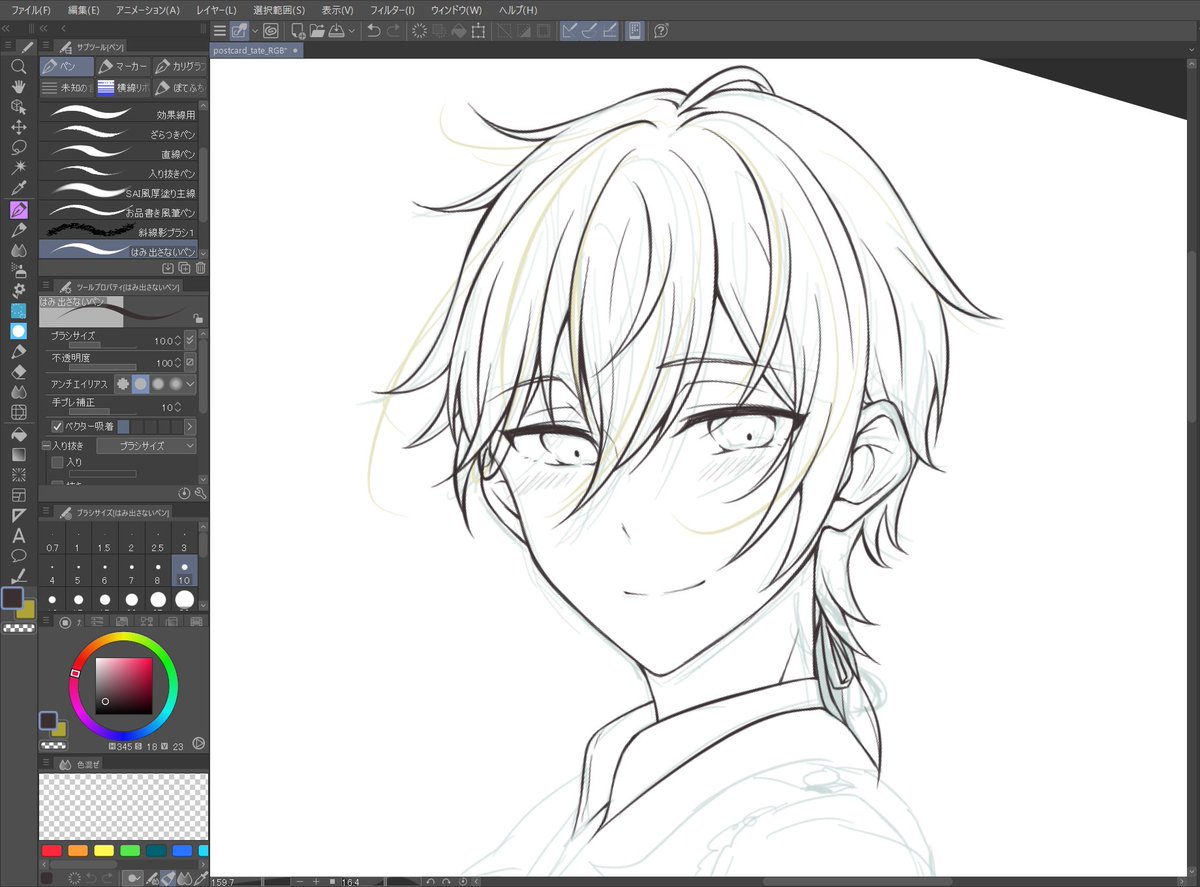Select the Move layer arrows tool

tap(18, 127)
